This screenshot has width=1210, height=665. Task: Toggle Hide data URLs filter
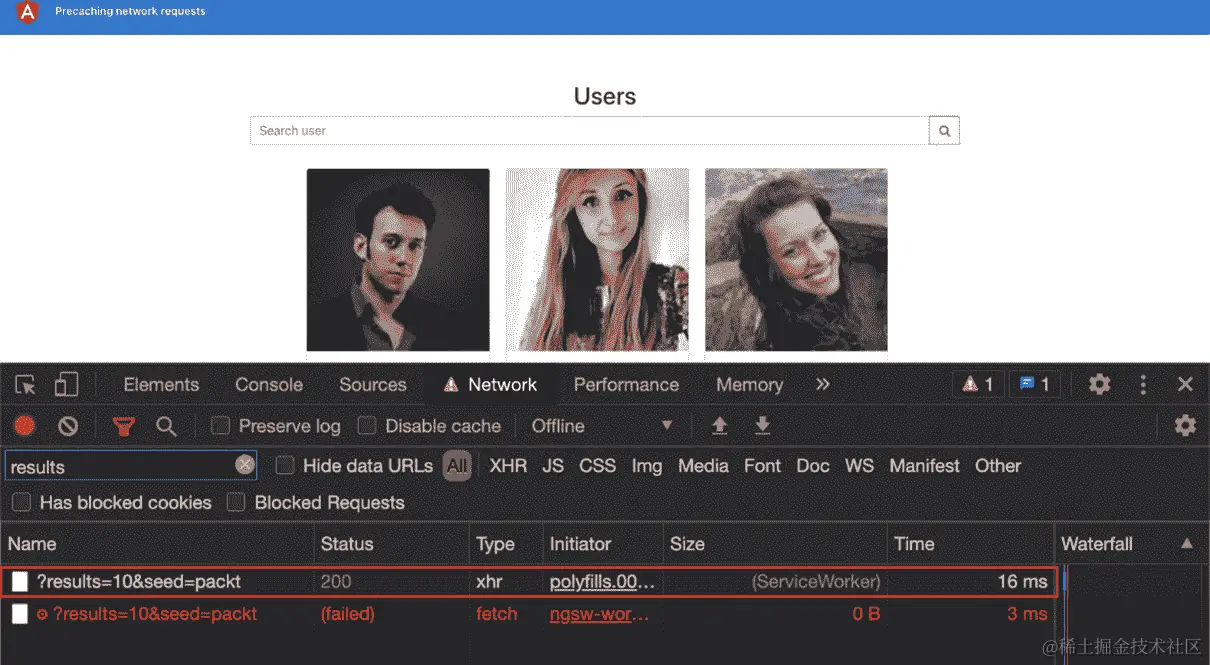285,465
